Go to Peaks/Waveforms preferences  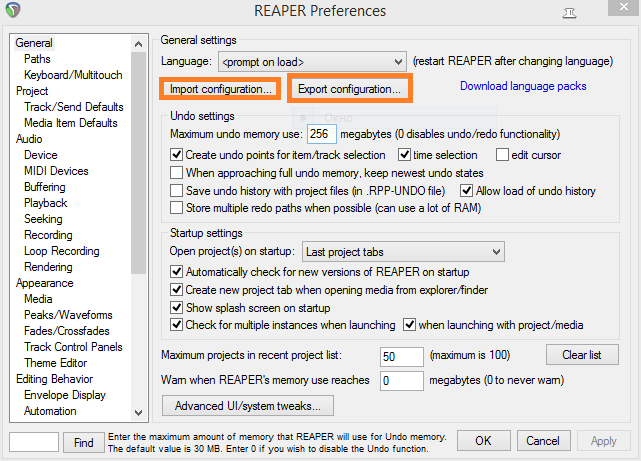point(70,315)
